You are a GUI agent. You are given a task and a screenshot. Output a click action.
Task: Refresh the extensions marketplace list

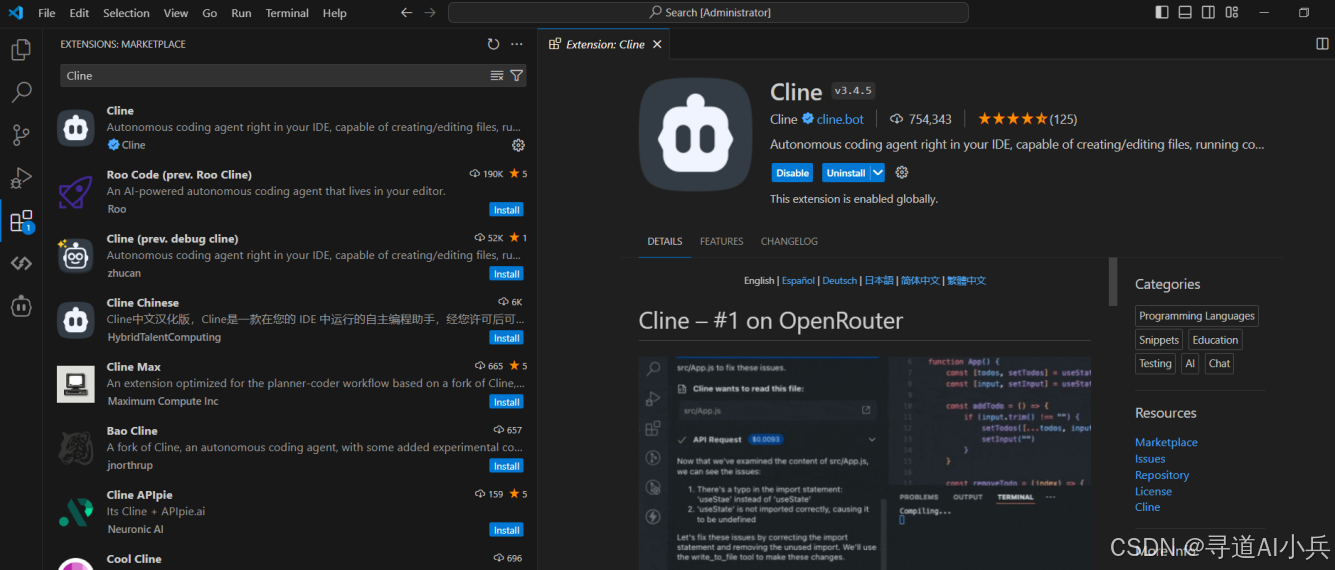pyautogui.click(x=493, y=44)
